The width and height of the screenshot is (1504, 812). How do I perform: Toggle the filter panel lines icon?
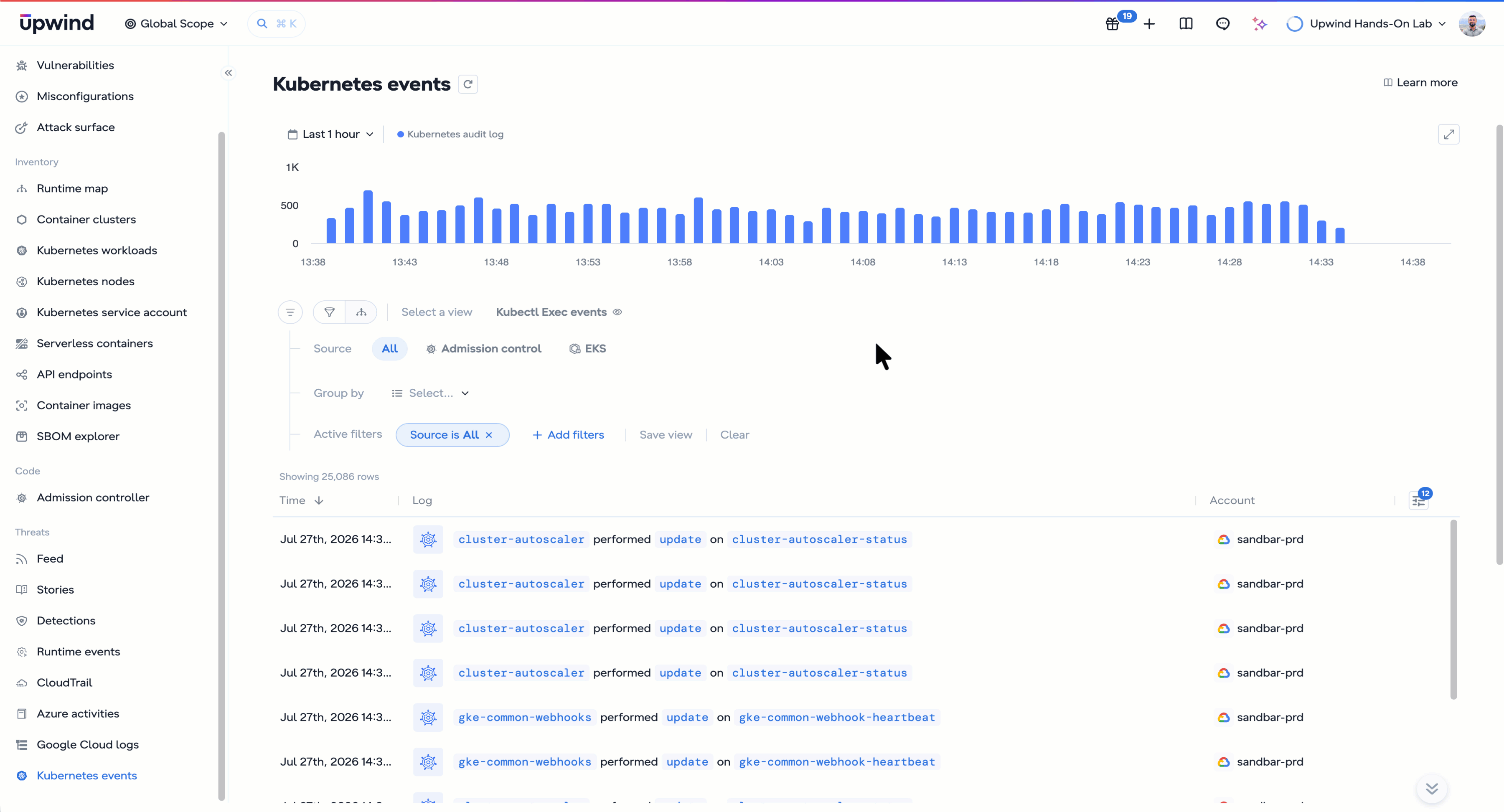point(290,312)
